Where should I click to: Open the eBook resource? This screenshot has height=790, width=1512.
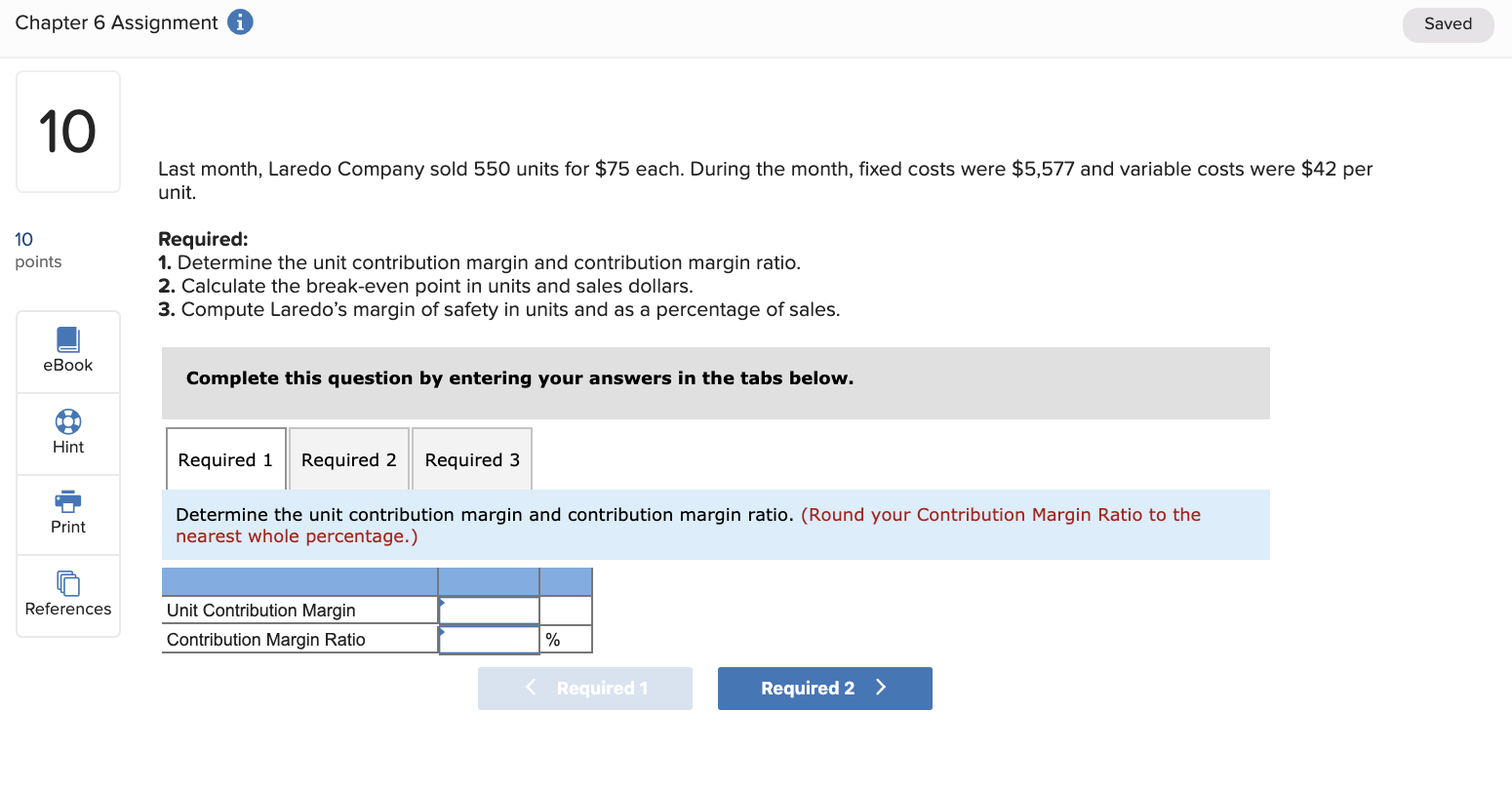[x=67, y=351]
